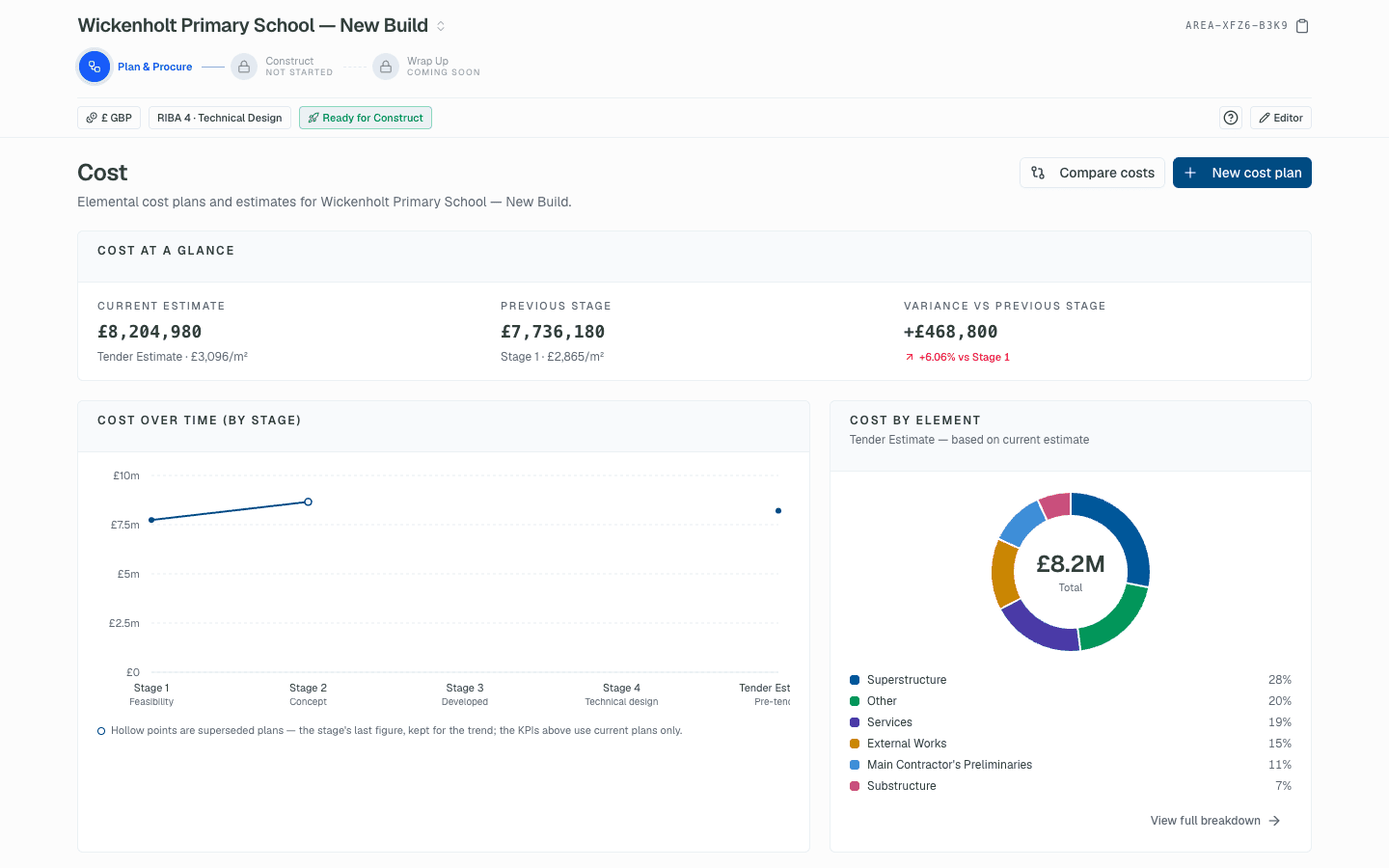The image size is (1389, 868).
Task: Click the Superstructure legend label
Action: [907, 680]
